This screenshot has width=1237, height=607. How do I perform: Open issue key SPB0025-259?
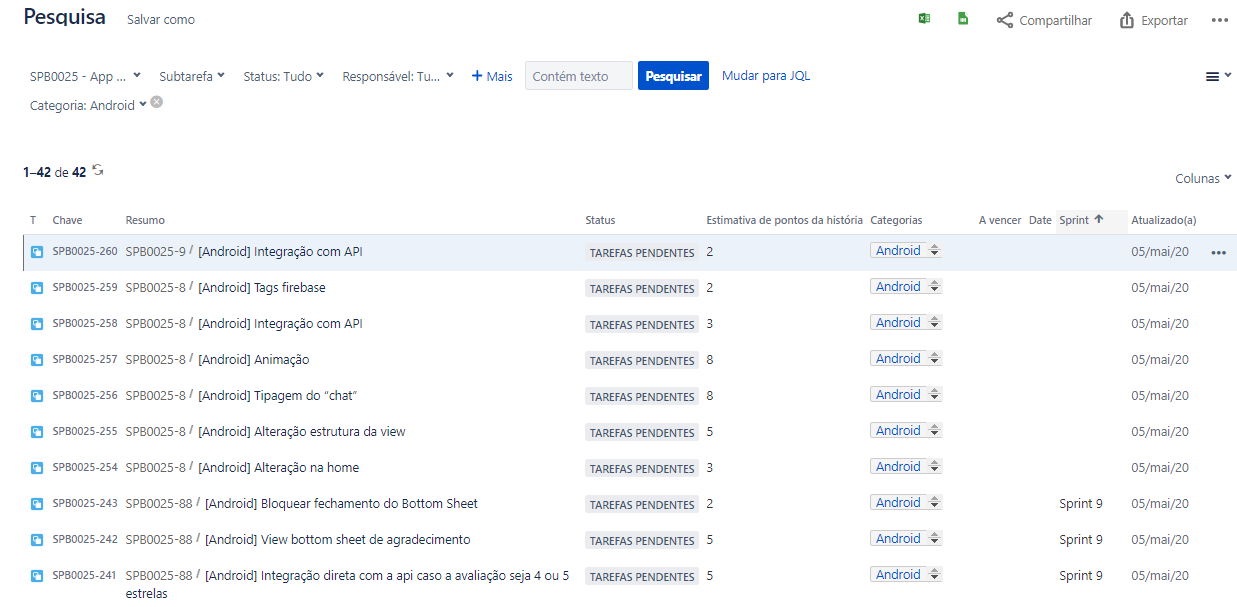coord(85,288)
